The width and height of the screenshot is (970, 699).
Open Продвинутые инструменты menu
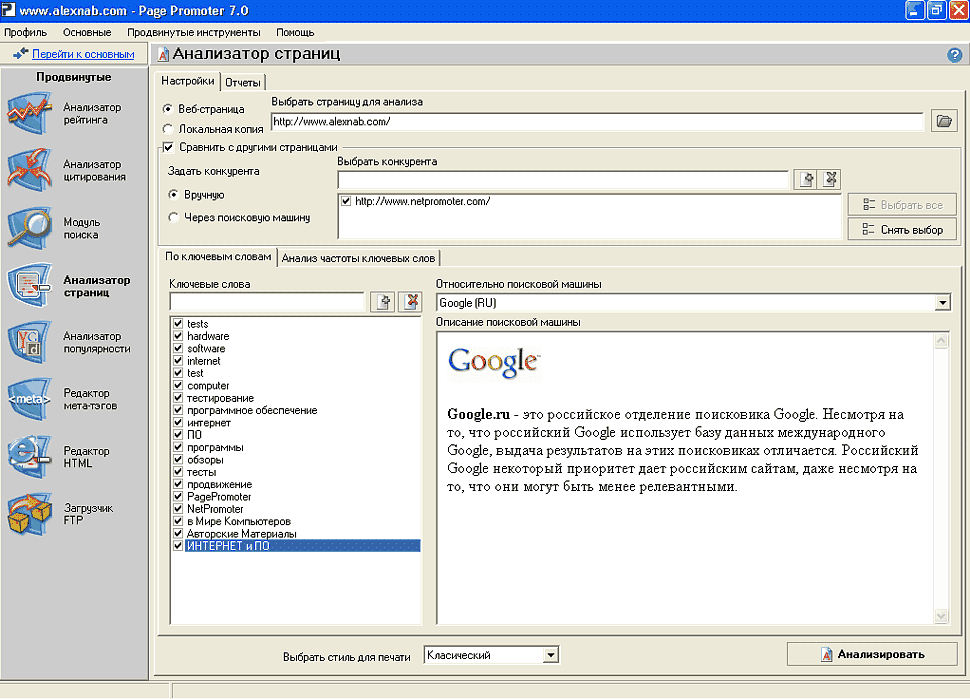(x=194, y=32)
